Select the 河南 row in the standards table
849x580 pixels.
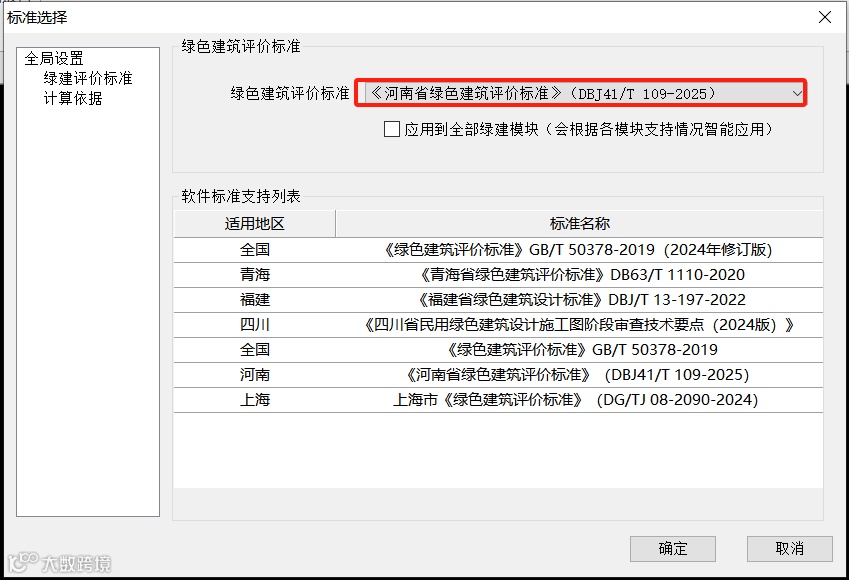pyautogui.click(x=253, y=374)
